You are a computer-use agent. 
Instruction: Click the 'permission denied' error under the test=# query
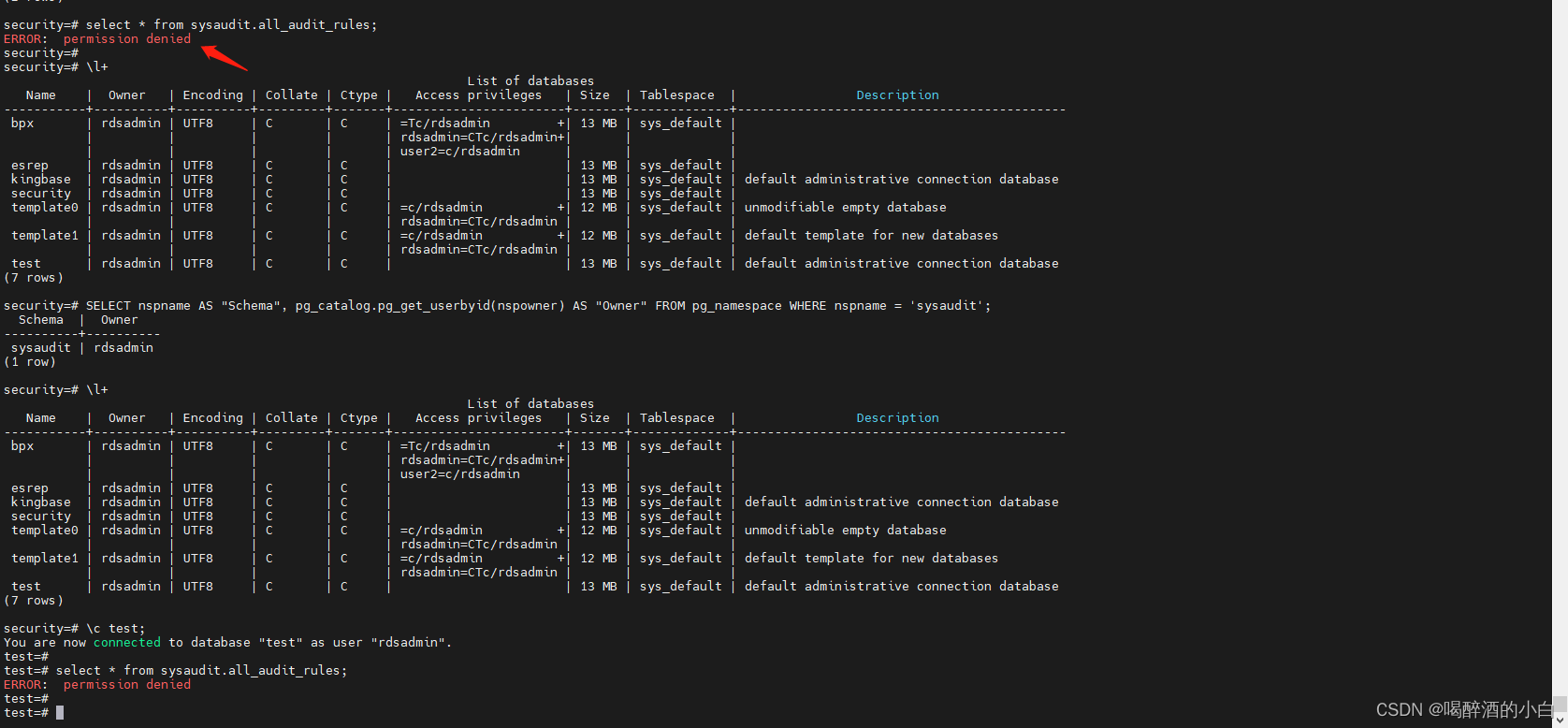(127, 685)
